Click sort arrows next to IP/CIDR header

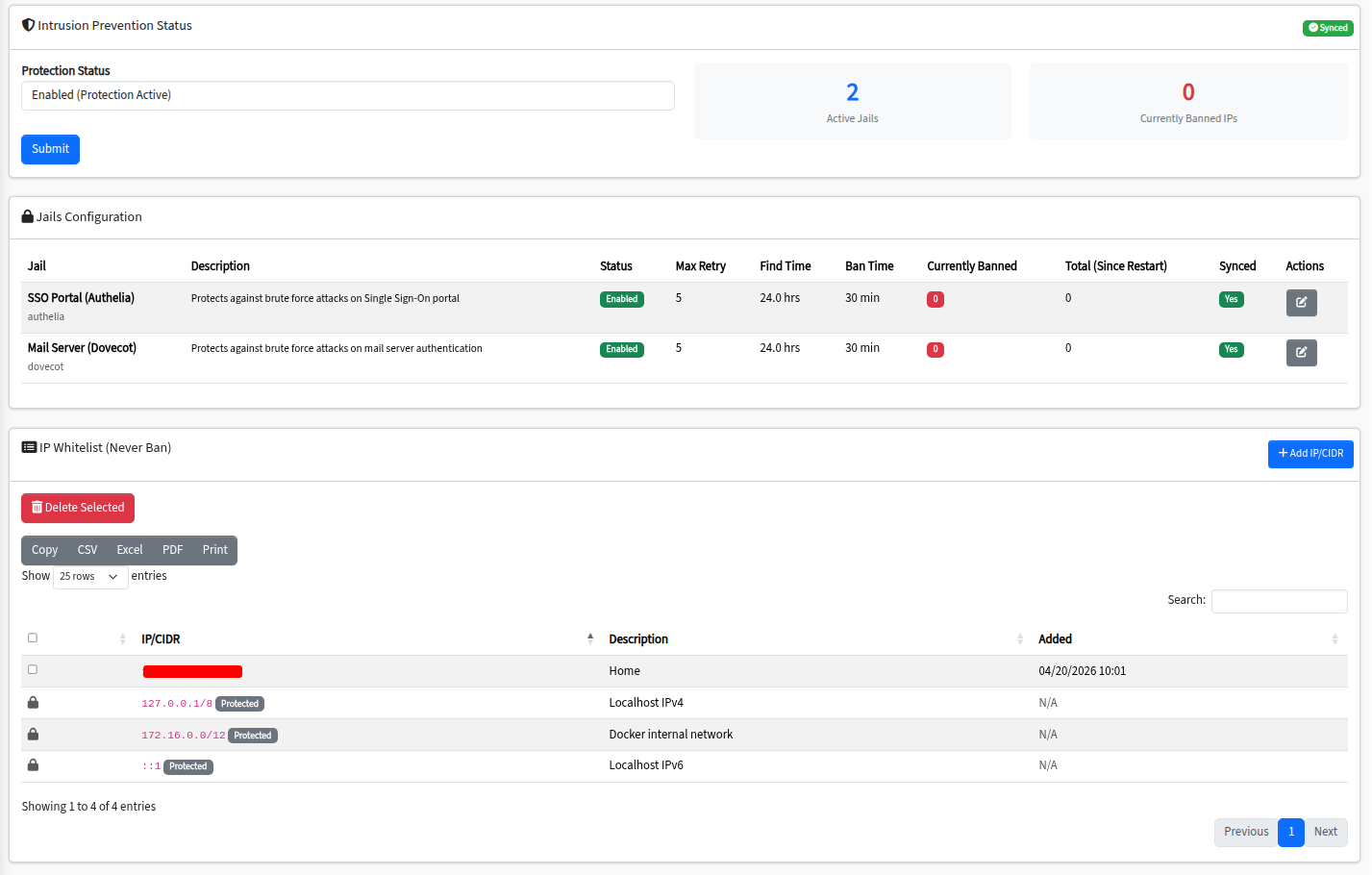[590, 638]
